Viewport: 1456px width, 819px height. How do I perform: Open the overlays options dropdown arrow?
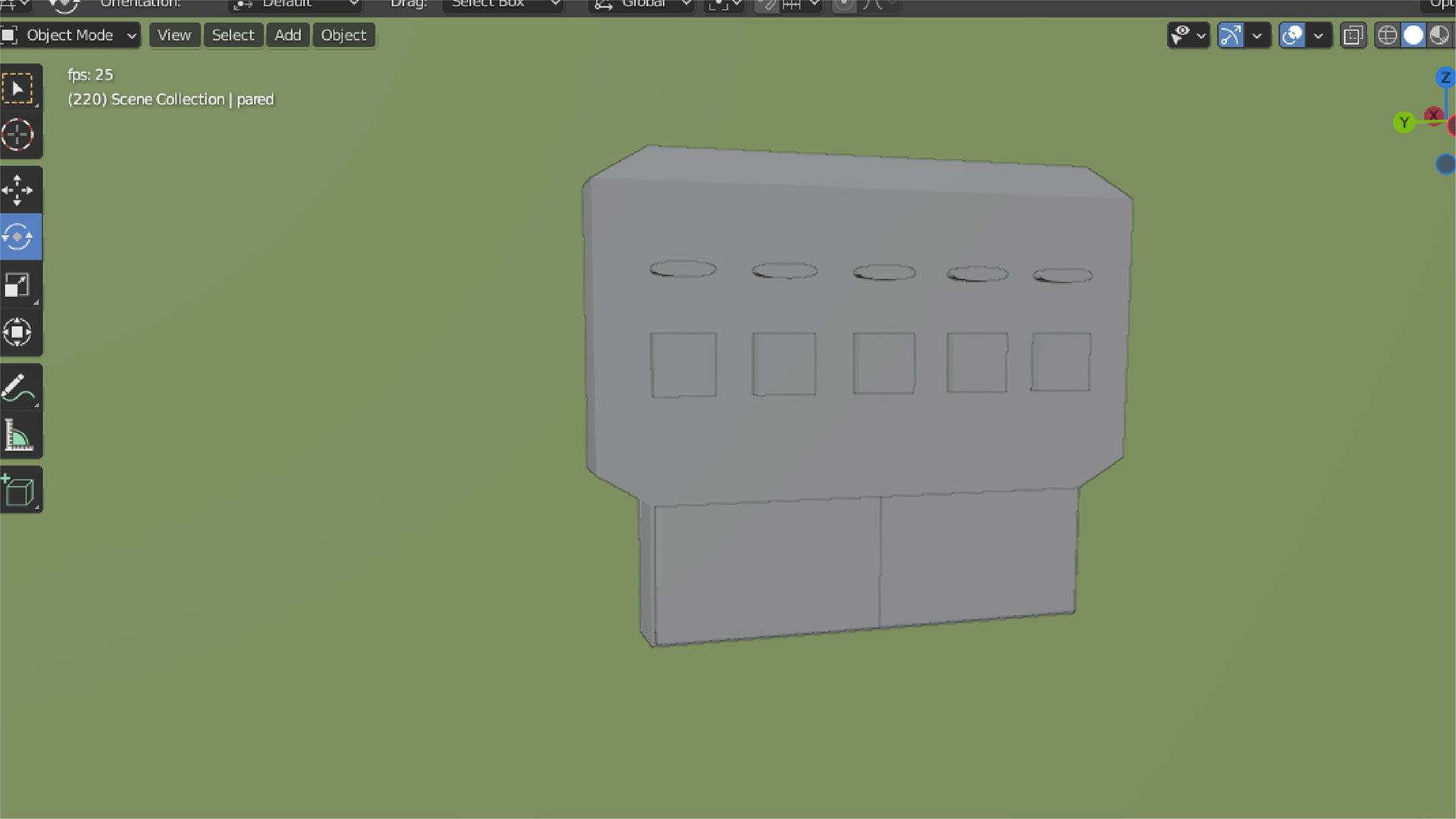tap(1319, 35)
